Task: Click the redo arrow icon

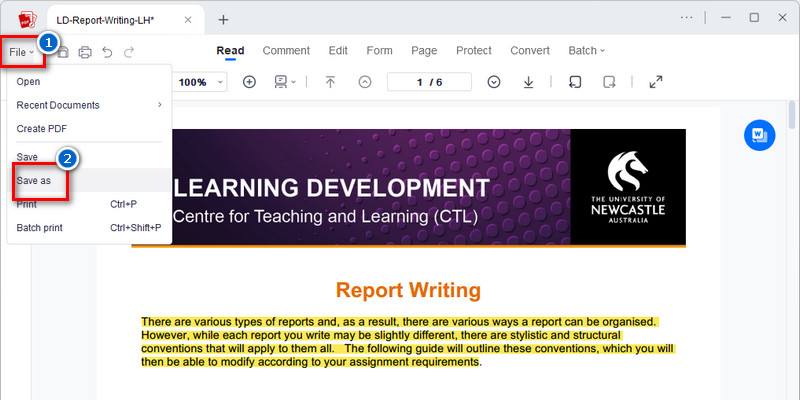Action: (x=129, y=52)
